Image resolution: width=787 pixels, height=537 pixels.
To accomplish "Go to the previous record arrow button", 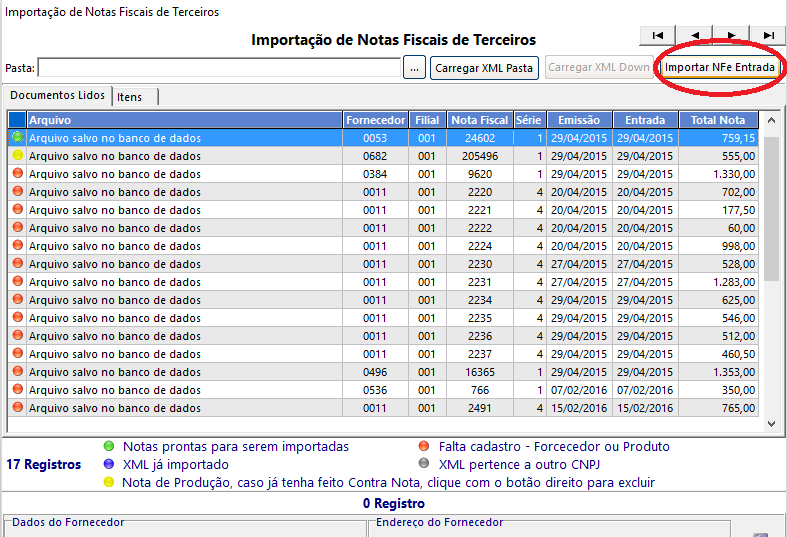I will [695, 35].
